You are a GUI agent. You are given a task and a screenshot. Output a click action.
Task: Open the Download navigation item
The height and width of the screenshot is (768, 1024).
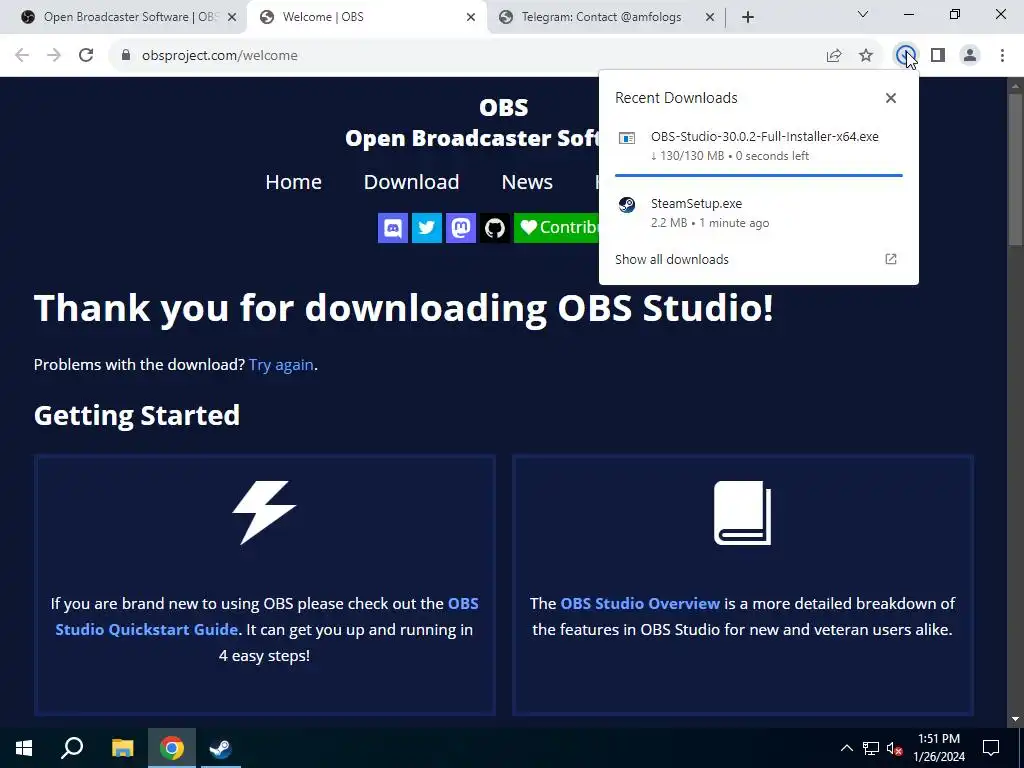coord(411,182)
